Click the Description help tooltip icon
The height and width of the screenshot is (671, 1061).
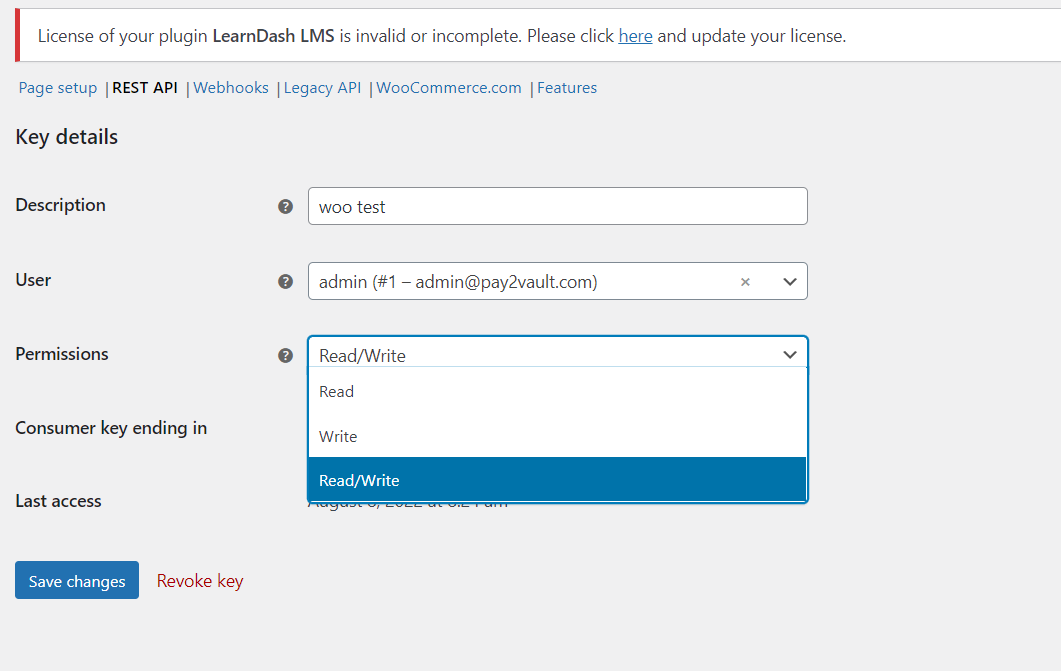(x=286, y=206)
